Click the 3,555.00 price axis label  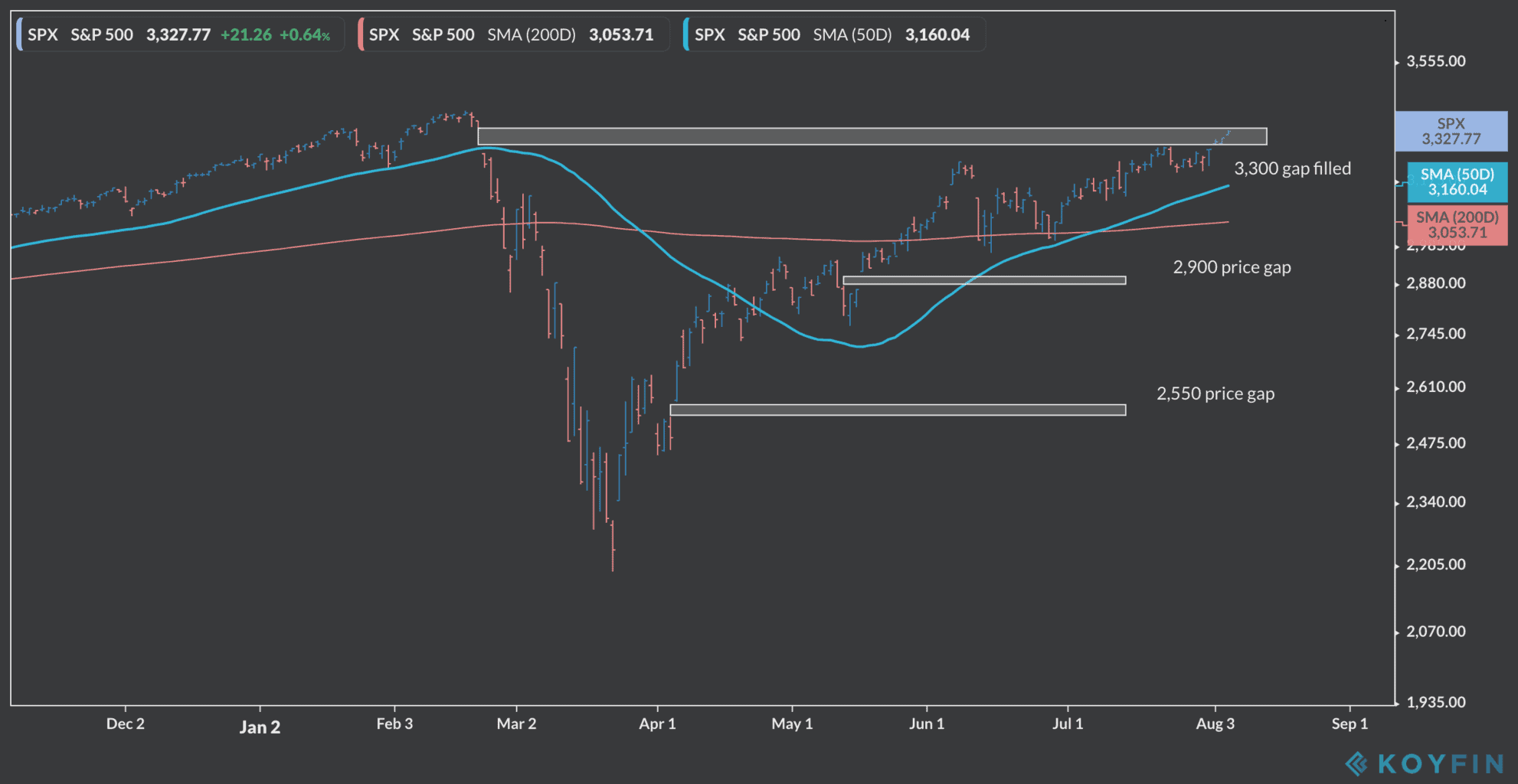coord(1436,61)
